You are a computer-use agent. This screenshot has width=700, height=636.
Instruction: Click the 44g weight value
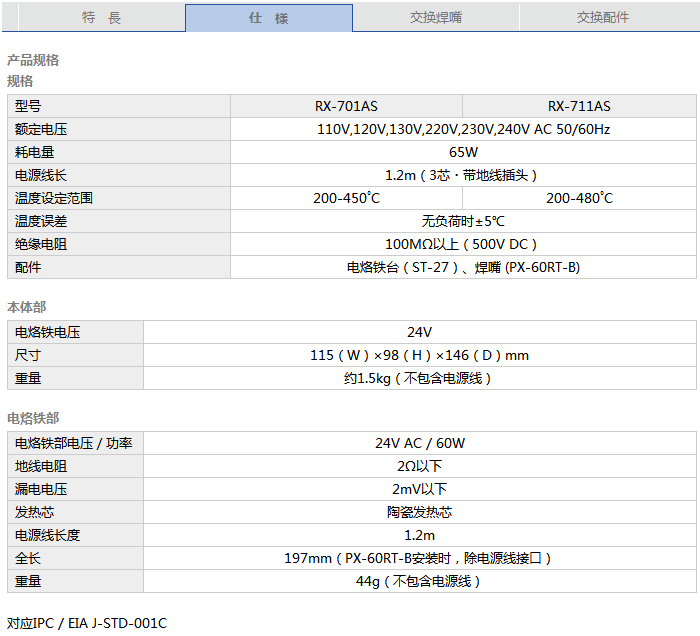click(420, 582)
